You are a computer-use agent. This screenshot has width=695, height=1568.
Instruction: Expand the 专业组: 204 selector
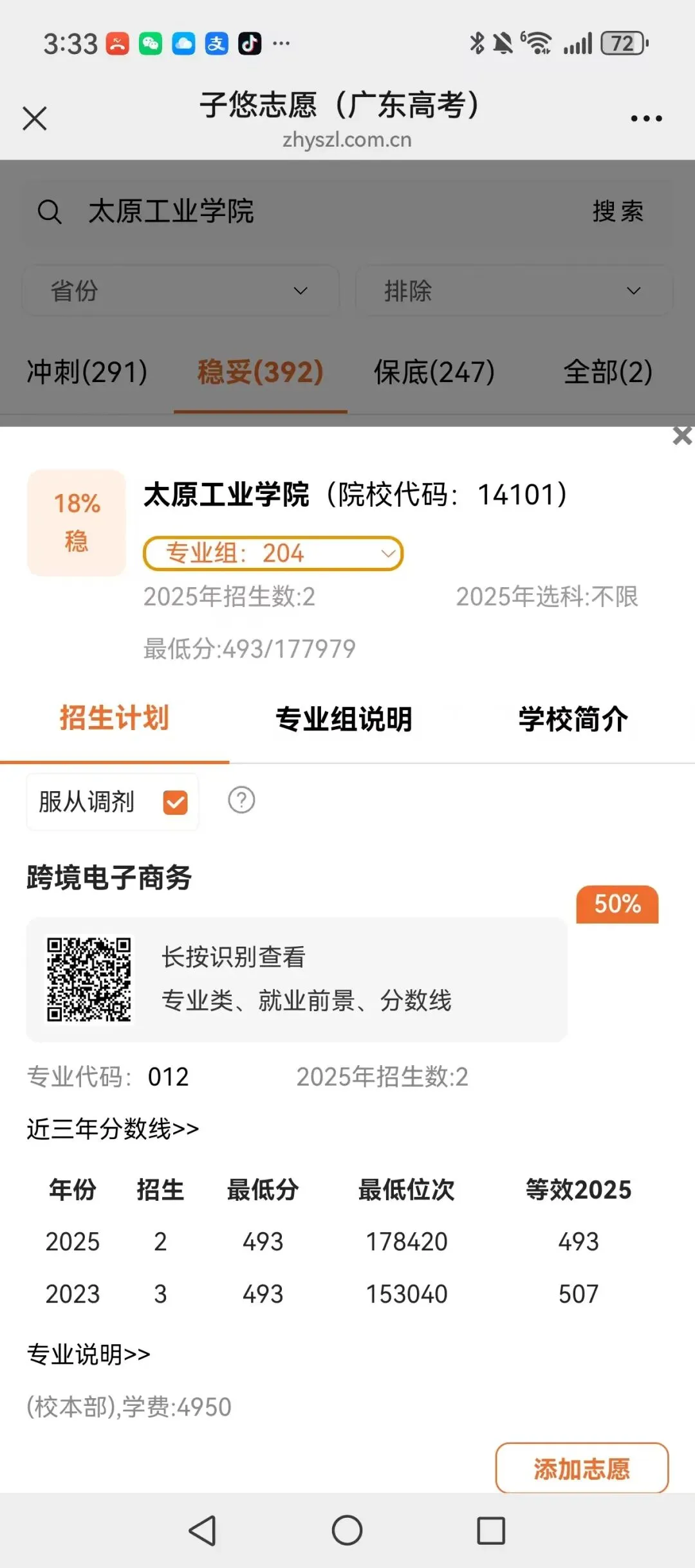[x=273, y=553]
